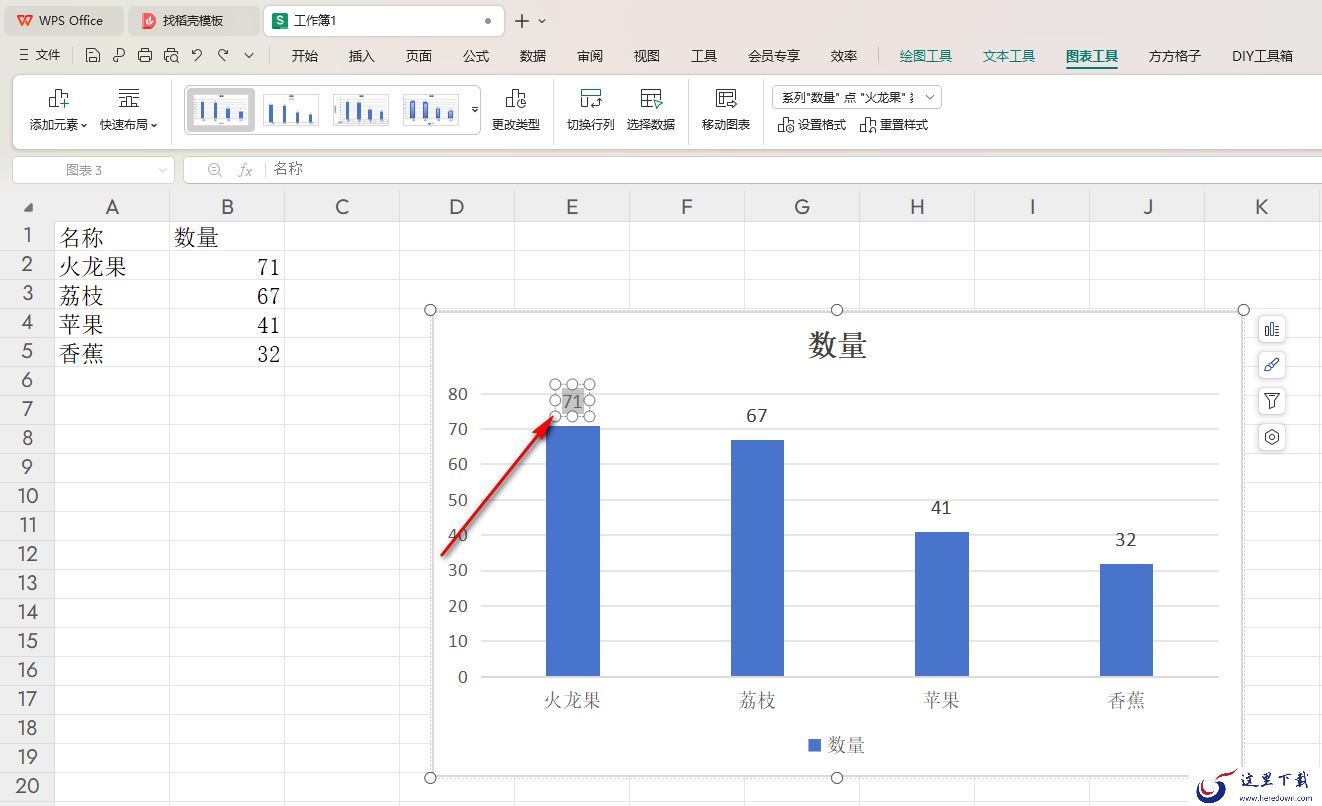Click Switch Row/Column (切换行列) icon
Screen dimensions: 1322x806
(x=591, y=98)
